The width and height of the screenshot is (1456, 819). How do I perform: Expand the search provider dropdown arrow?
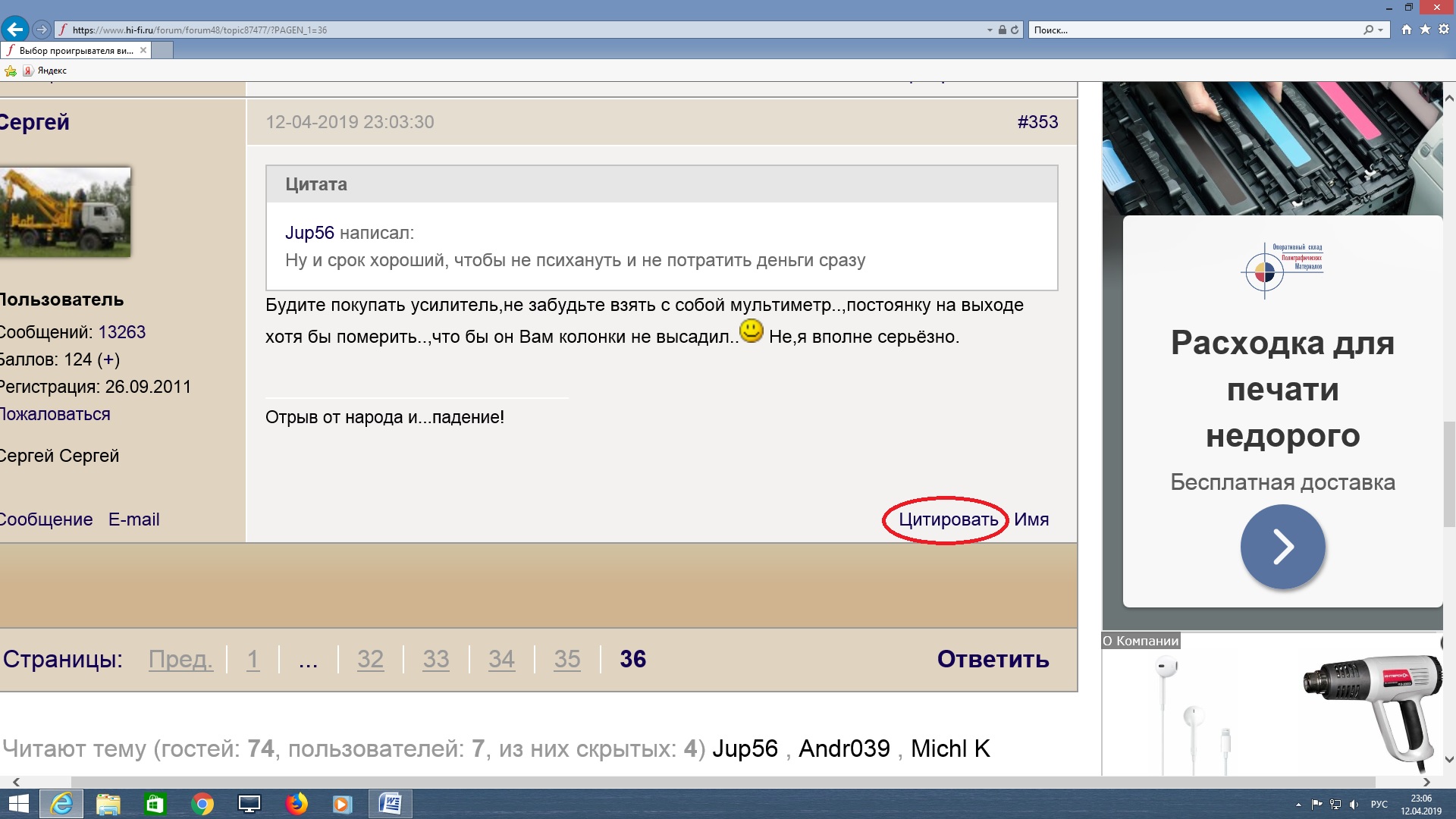tap(1380, 30)
